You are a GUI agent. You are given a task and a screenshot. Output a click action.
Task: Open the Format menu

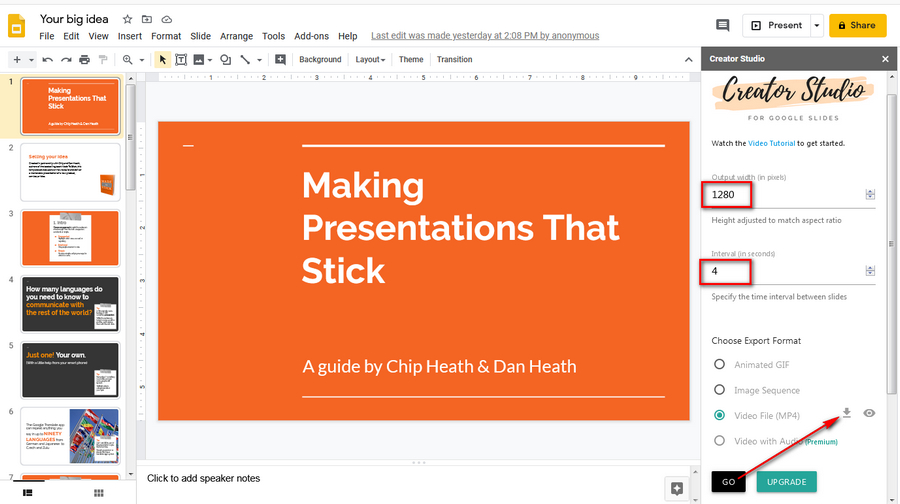(166, 36)
